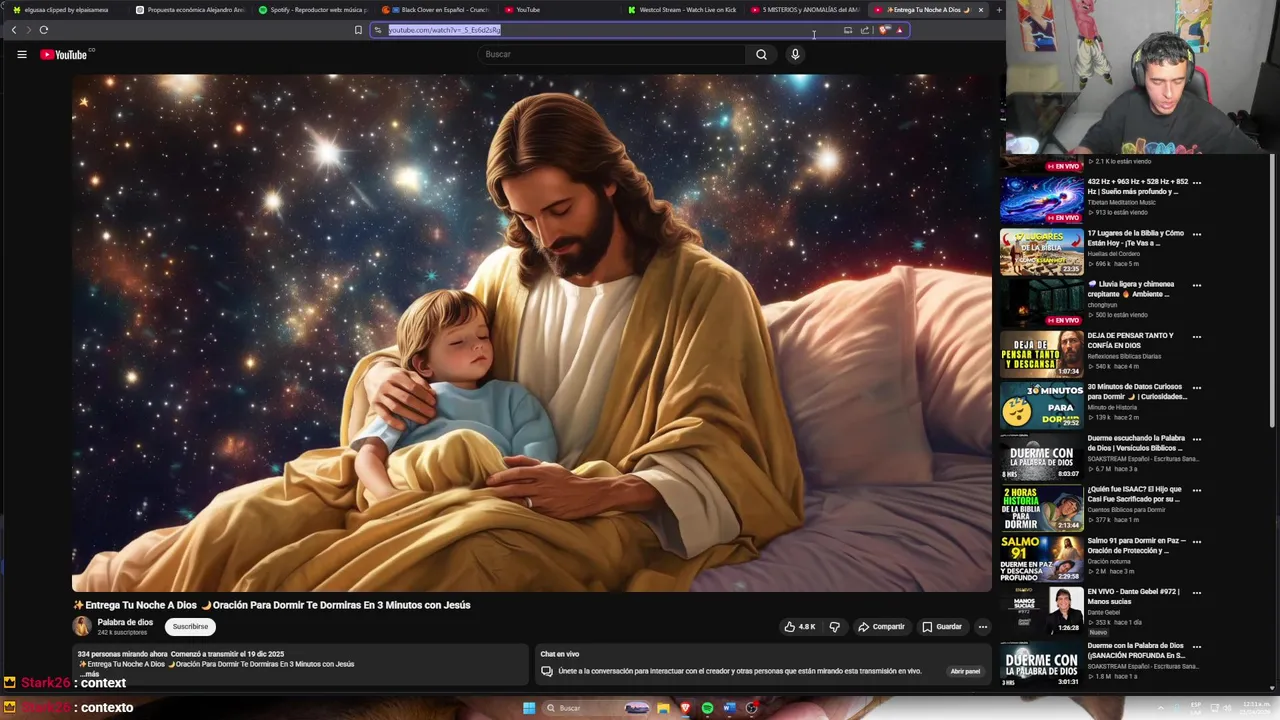Reload the page in the browser
The image size is (1280, 720).
pos(43,30)
